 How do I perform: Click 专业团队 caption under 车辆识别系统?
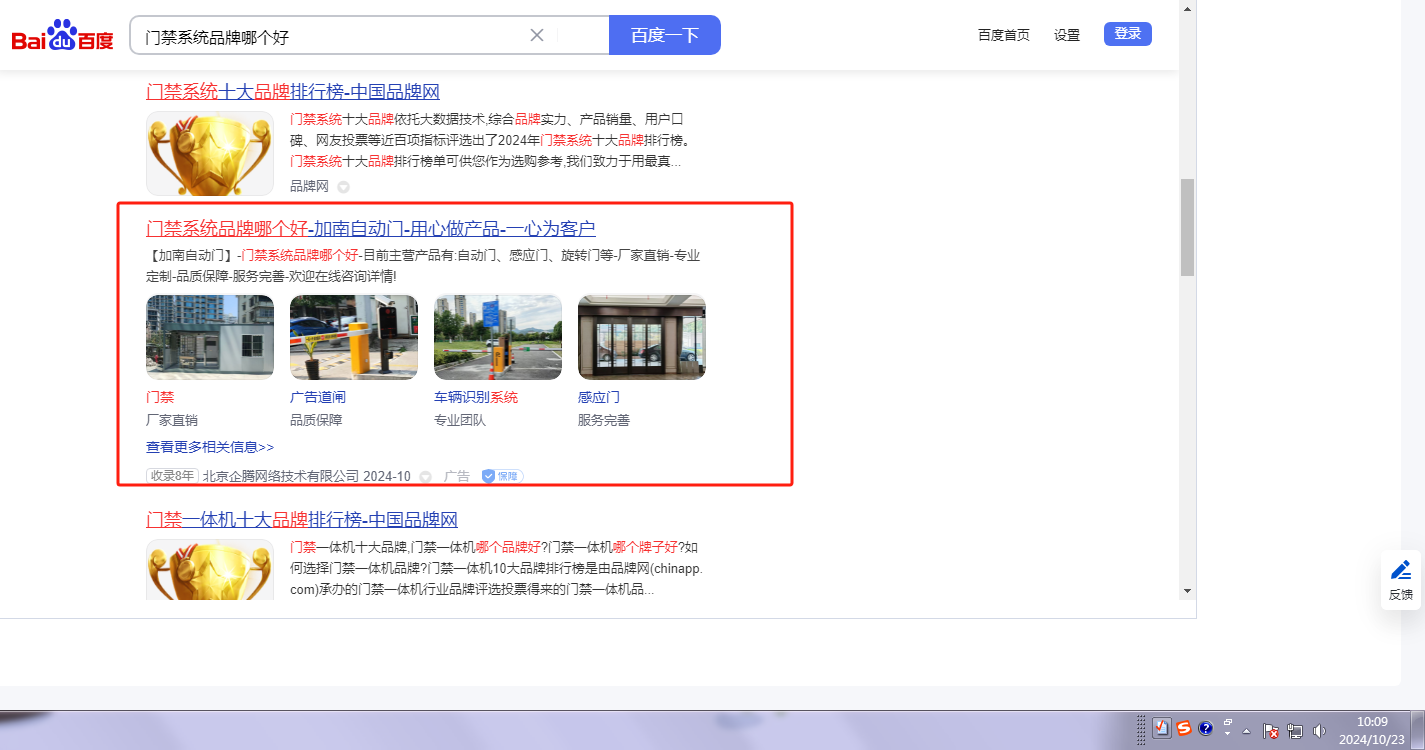(x=460, y=420)
